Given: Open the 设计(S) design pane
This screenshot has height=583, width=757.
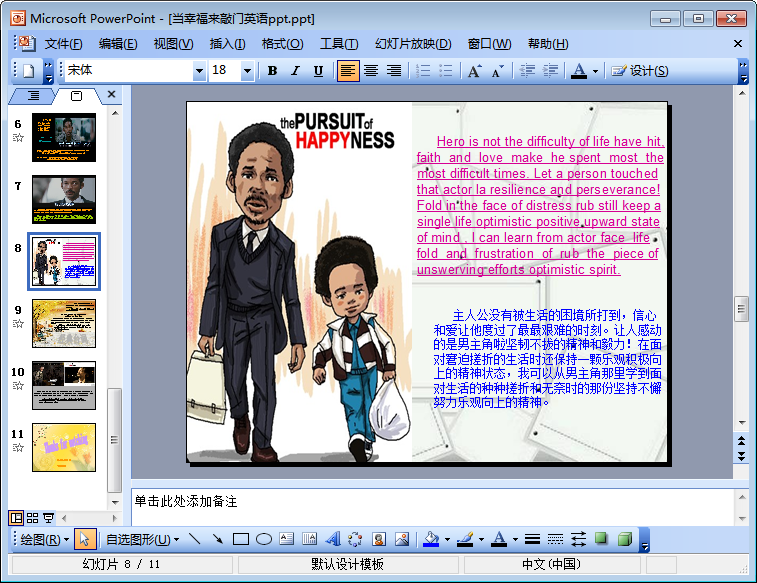Looking at the screenshot, I should 640,71.
